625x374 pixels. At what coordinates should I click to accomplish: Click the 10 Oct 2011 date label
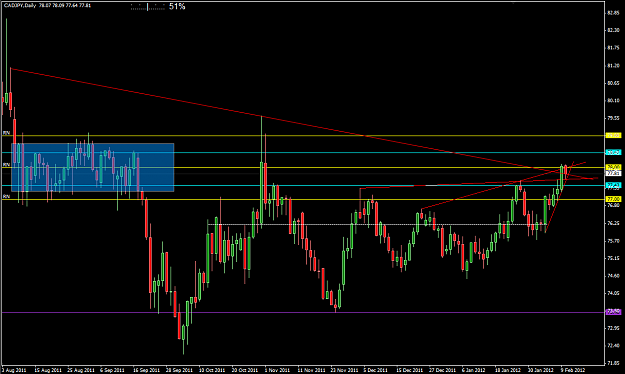212,370
